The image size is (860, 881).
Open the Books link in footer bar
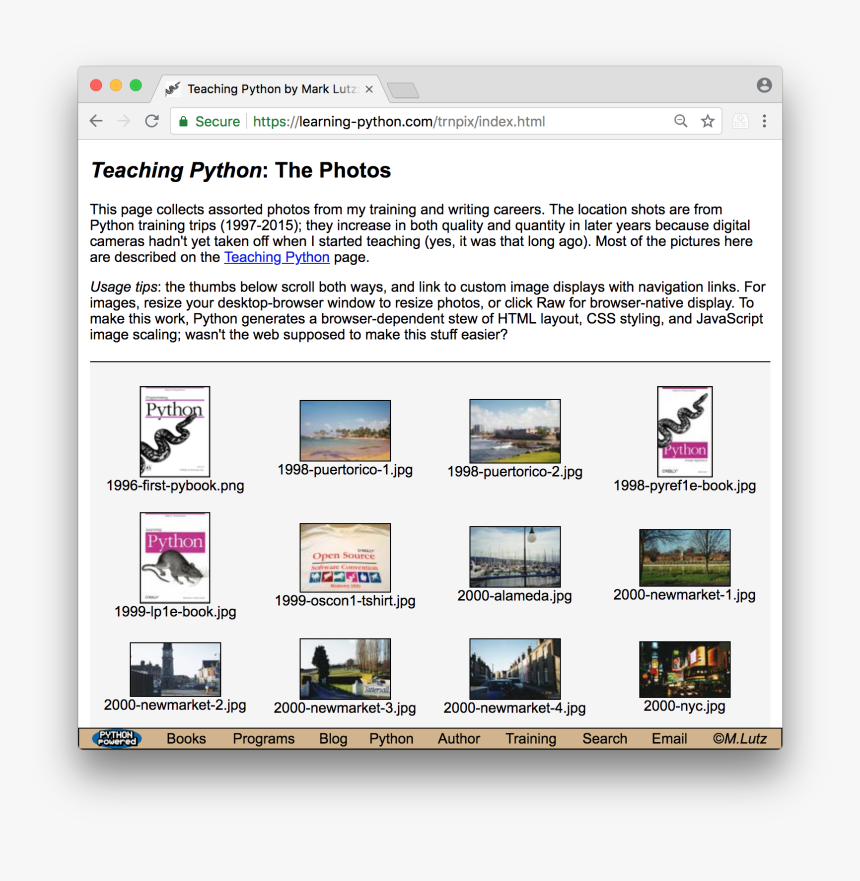click(186, 738)
